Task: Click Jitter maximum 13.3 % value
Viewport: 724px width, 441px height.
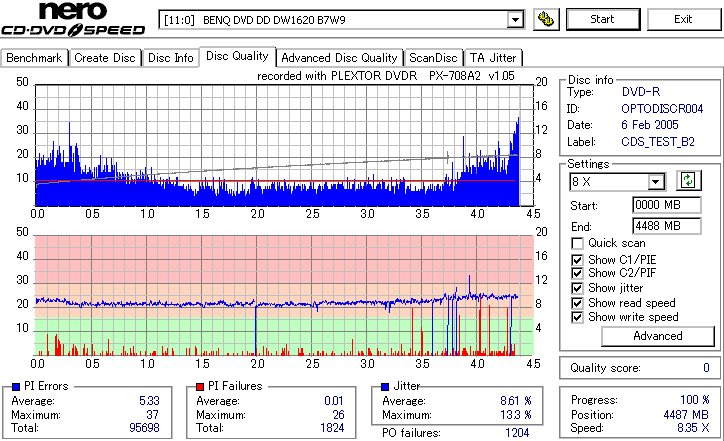Action: [x=516, y=415]
